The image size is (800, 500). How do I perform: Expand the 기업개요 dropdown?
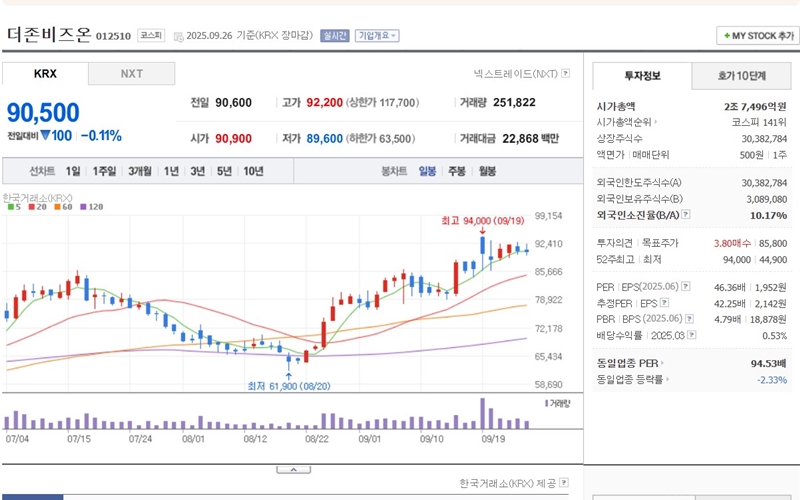point(377,36)
